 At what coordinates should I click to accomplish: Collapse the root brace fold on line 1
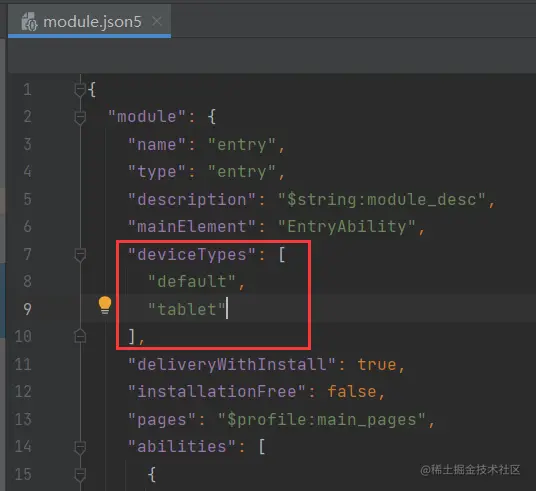click(80, 90)
